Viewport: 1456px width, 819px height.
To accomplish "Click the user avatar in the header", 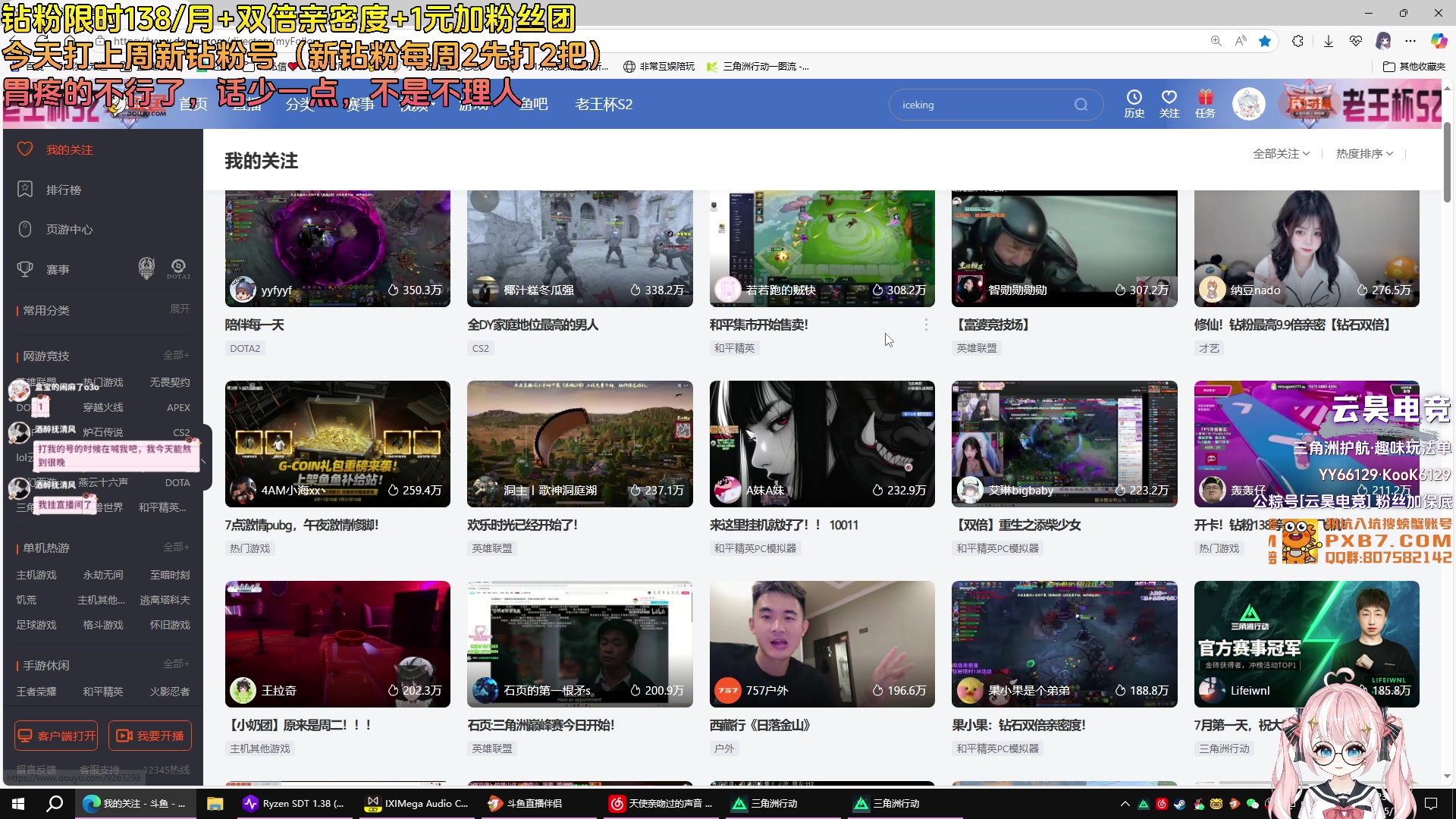I will [x=1248, y=104].
